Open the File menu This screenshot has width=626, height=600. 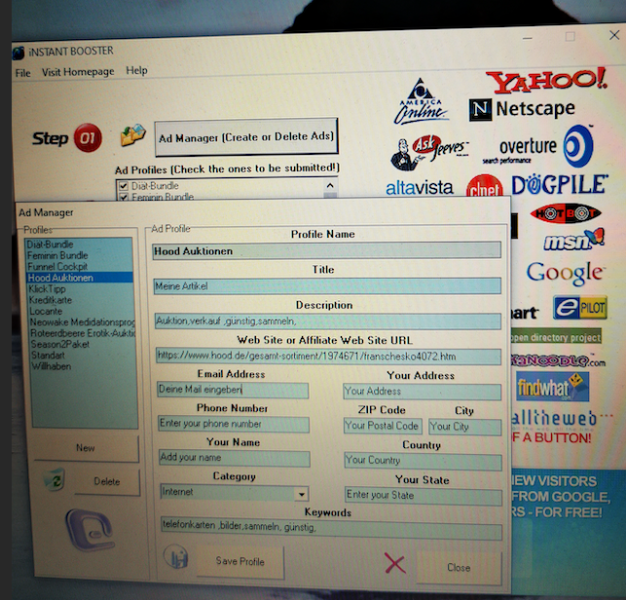[22, 72]
